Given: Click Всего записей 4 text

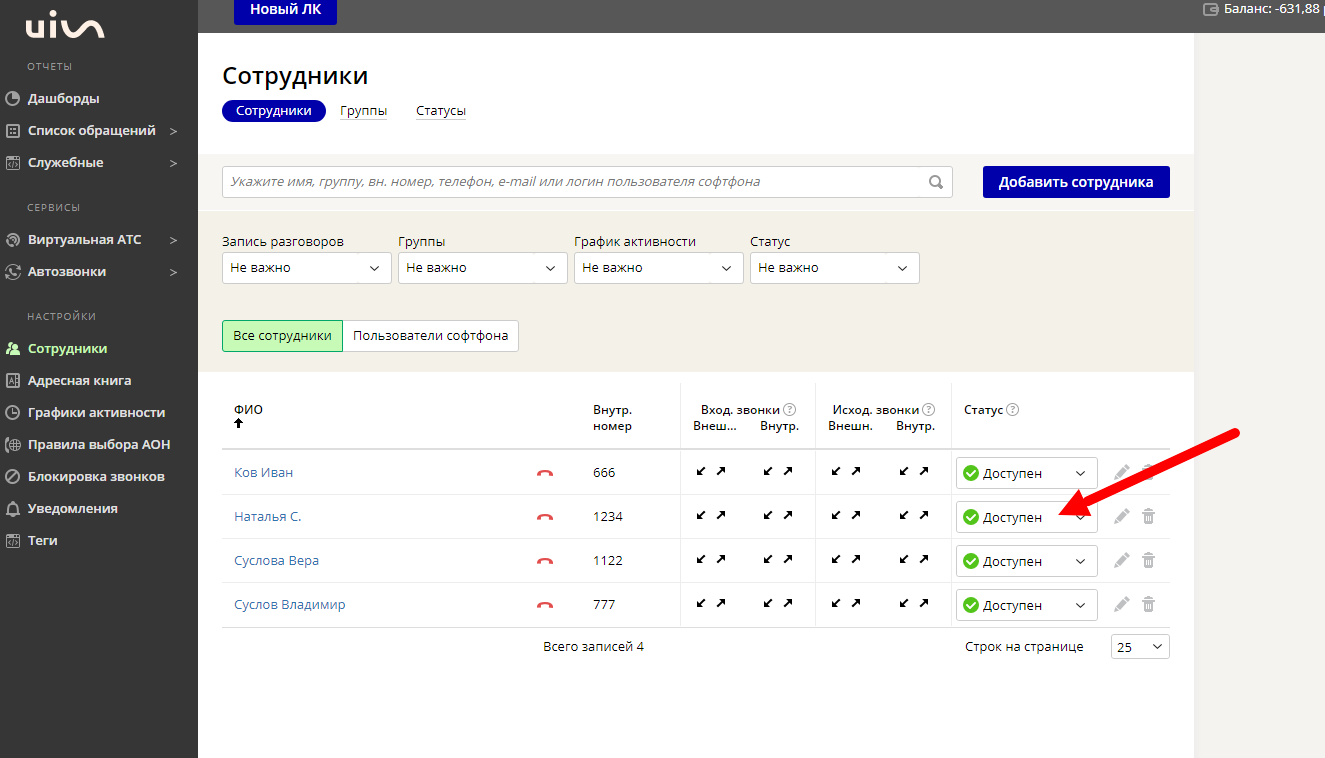Looking at the screenshot, I should click(x=593, y=647).
